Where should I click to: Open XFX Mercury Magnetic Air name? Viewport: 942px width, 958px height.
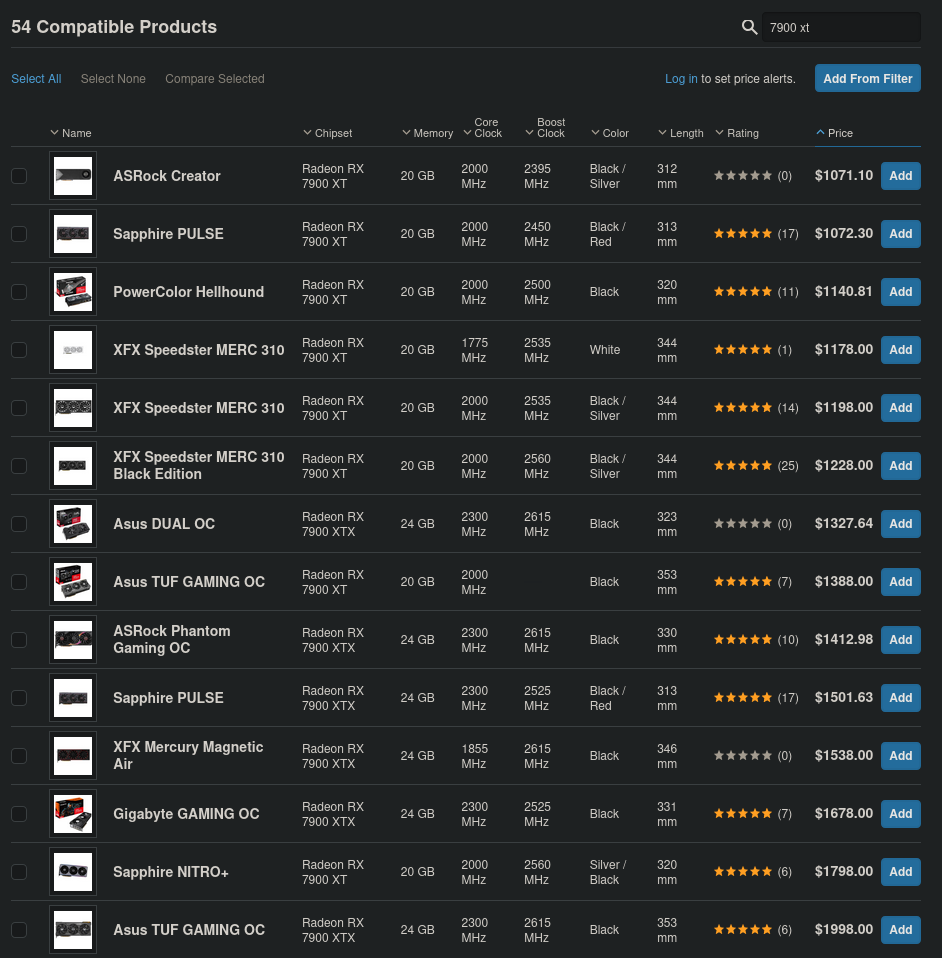pyautogui.click(x=188, y=756)
